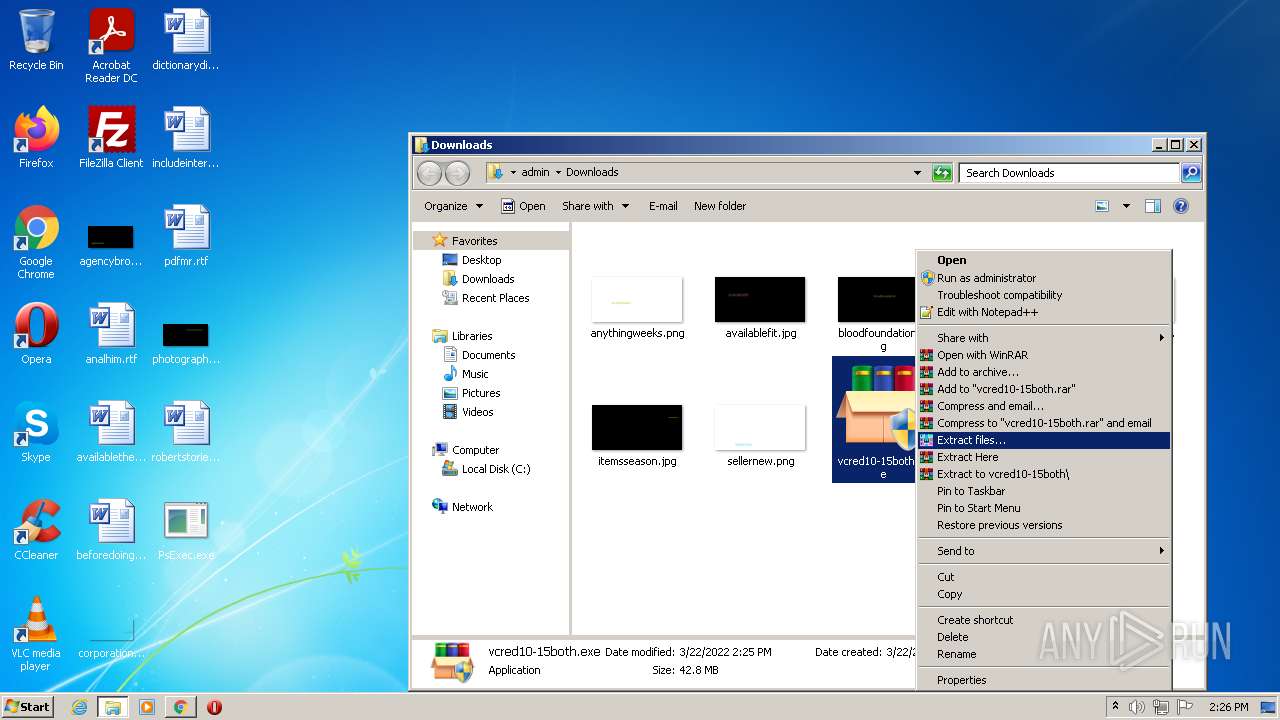The image size is (1280, 720).
Task: Click the E-mail toolbar button
Action: coord(663,206)
